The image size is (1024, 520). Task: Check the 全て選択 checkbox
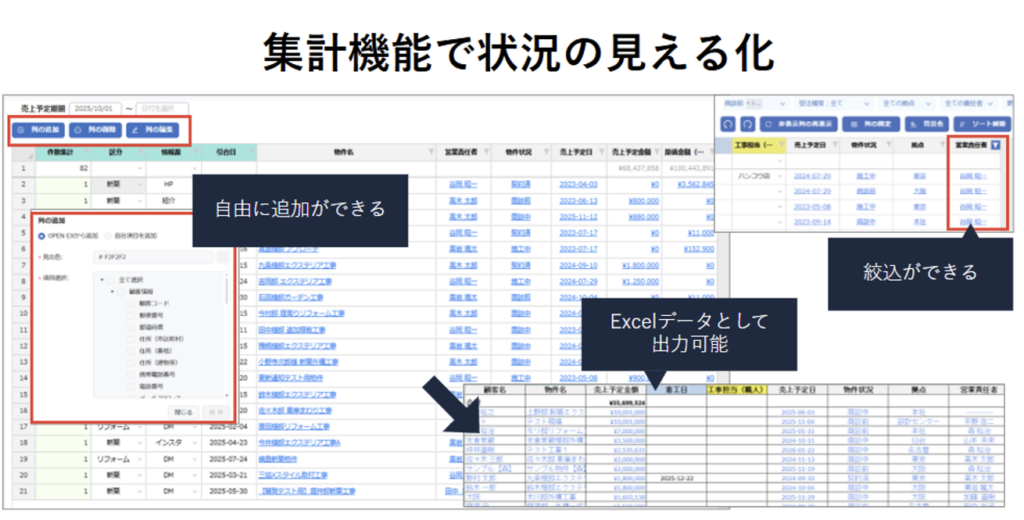(109, 278)
